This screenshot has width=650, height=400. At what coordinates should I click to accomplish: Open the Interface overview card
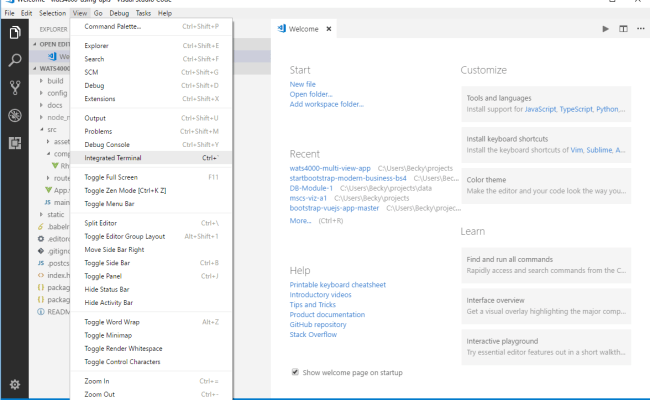[546, 306]
